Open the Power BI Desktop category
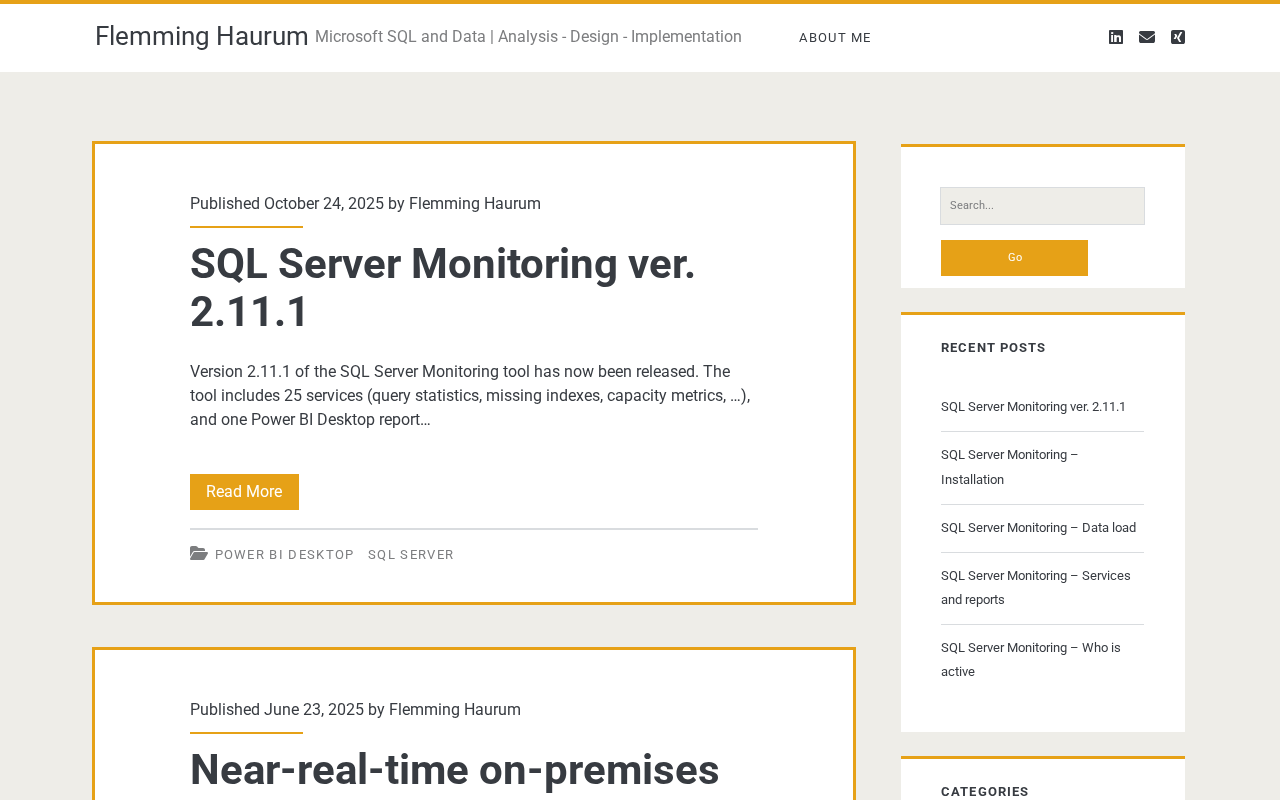Image resolution: width=1280 pixels, height=800 pixels. [285, 555]
